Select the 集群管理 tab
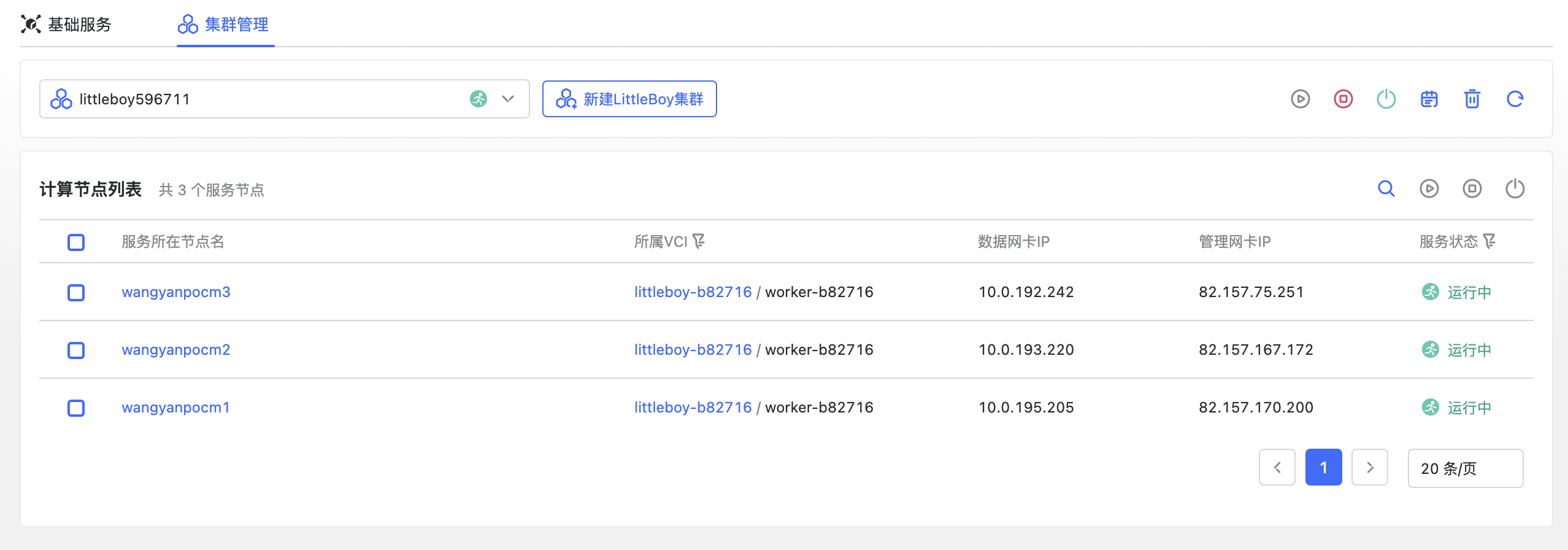Screen dimensions: 1568x550 (225, 25)
